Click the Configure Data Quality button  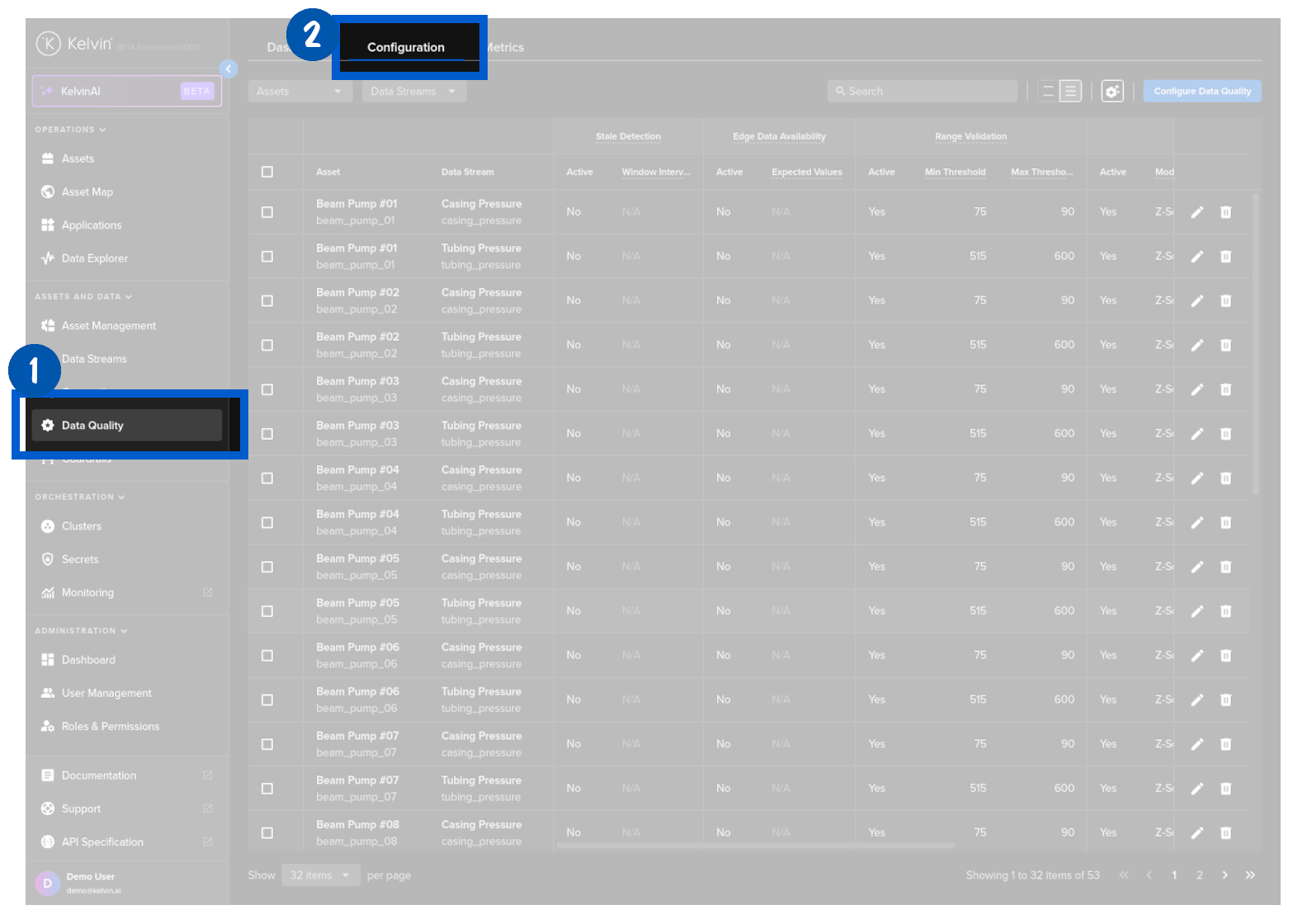click(x=1201, y=92)
